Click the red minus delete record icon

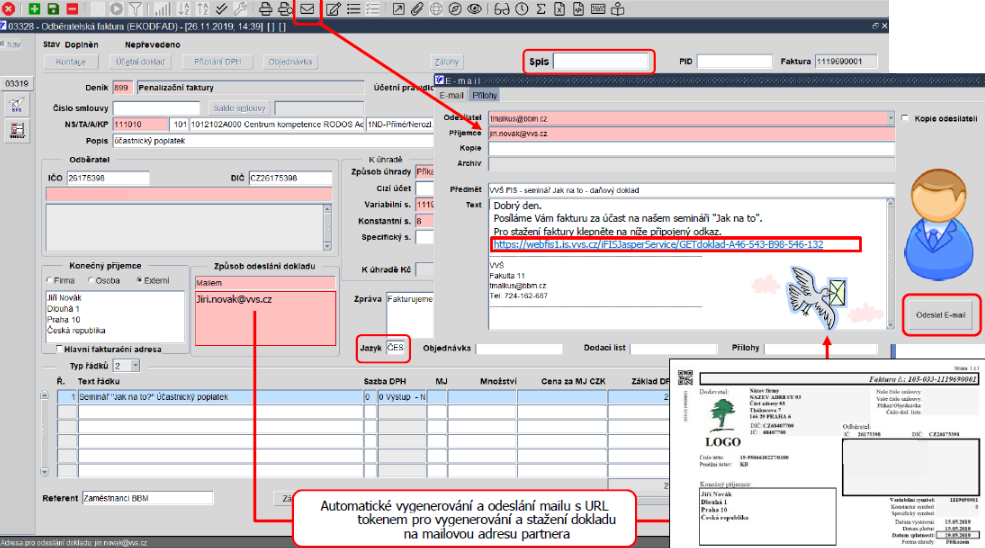tap(72, 9)
